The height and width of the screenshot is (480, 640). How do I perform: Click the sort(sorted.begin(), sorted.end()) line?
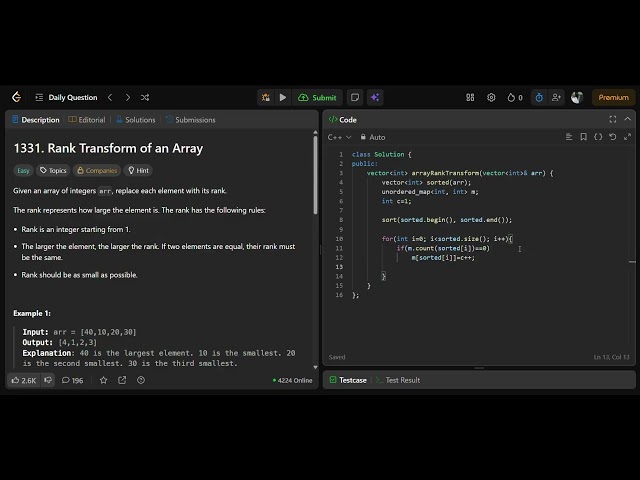click(x=447, y=220)
